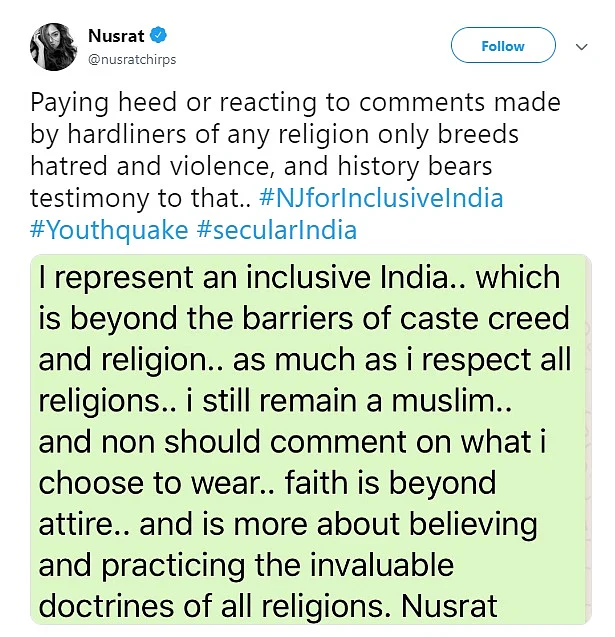
Task: Click the phrase 'barriers of caste creed'
Action: 406,318
